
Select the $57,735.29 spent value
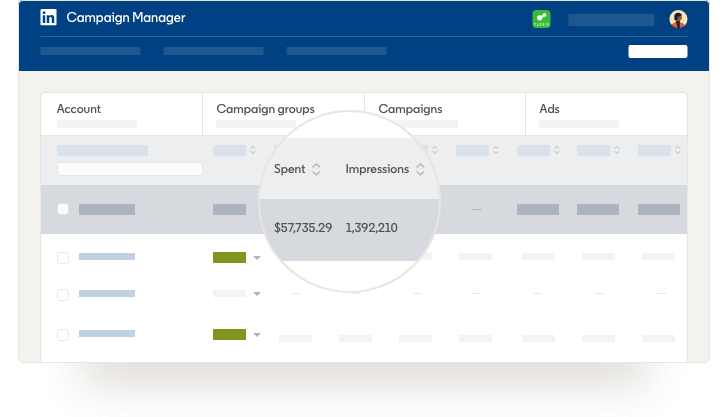point(303,228)
